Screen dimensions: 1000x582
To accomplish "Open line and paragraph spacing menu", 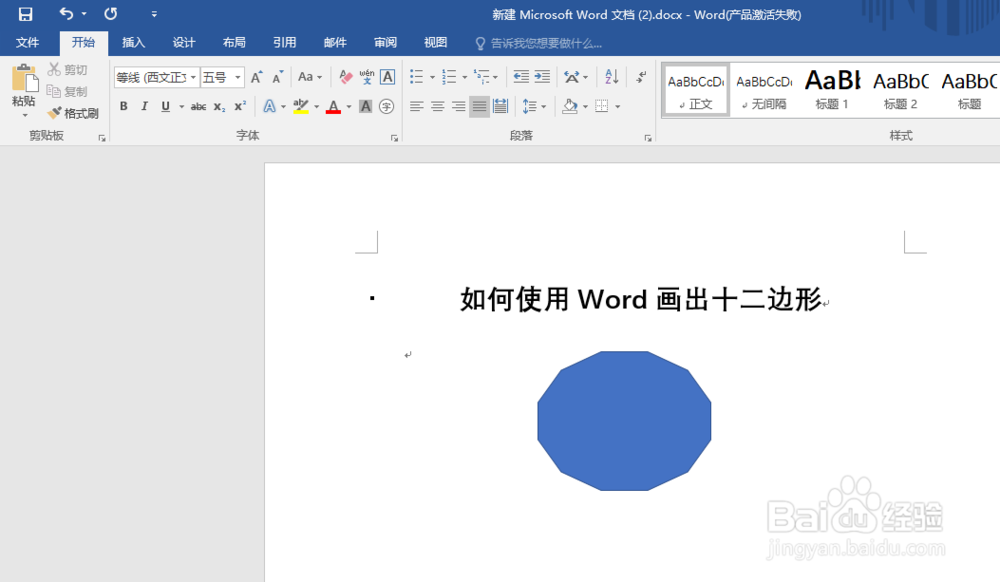I will tap(534, 106).
